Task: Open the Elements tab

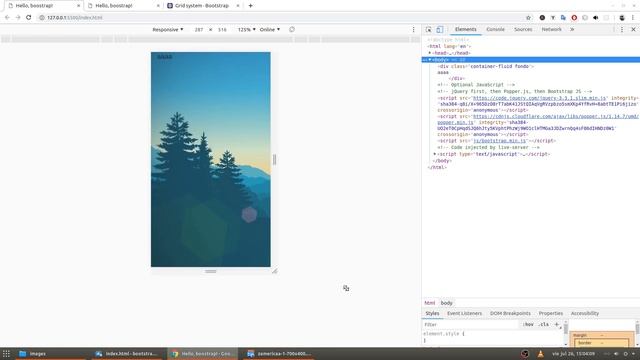Action: 465,29
